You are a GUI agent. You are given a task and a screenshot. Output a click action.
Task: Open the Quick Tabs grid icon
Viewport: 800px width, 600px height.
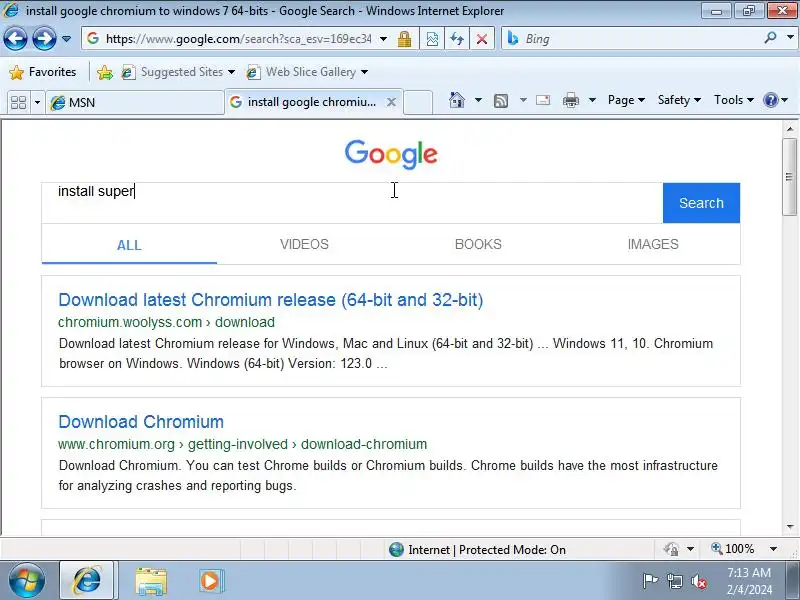coord(18,103)
